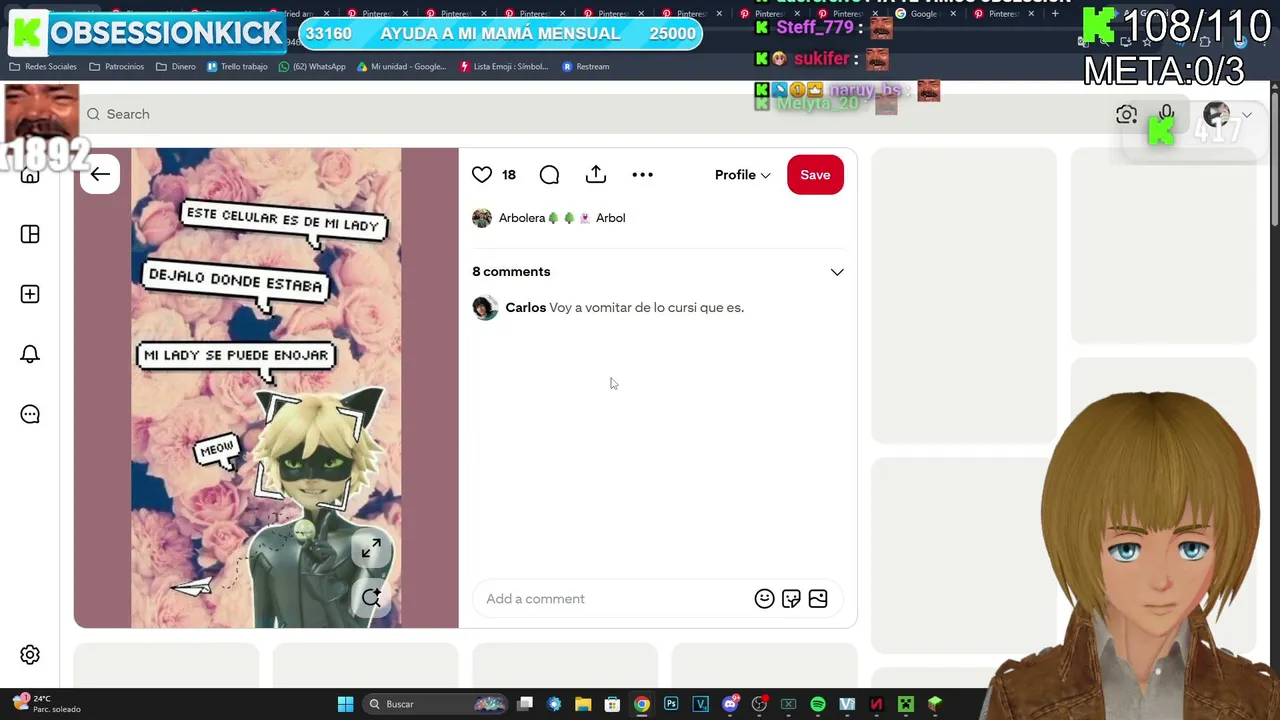Switch to the Google browser tab
1280x720 pixels.
click(924, 14)
